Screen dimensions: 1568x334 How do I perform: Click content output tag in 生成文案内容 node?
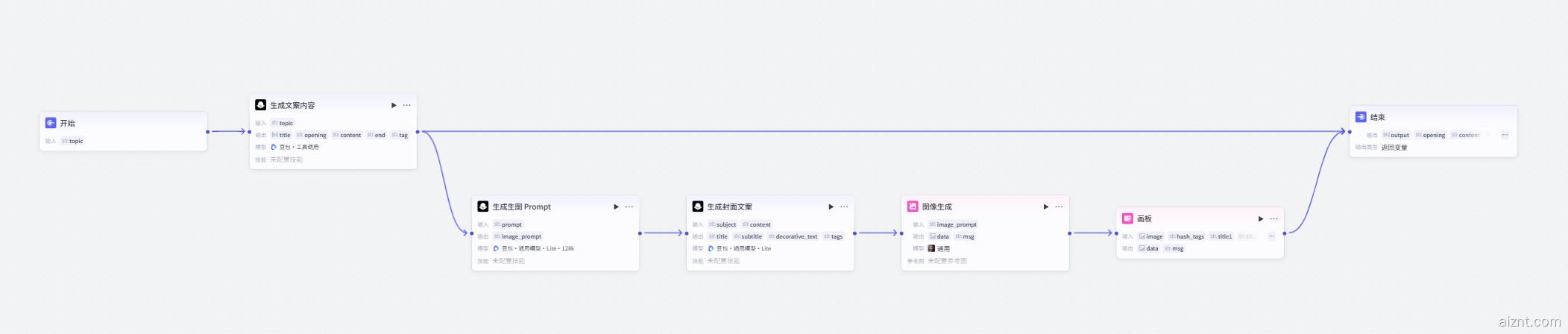347,135
